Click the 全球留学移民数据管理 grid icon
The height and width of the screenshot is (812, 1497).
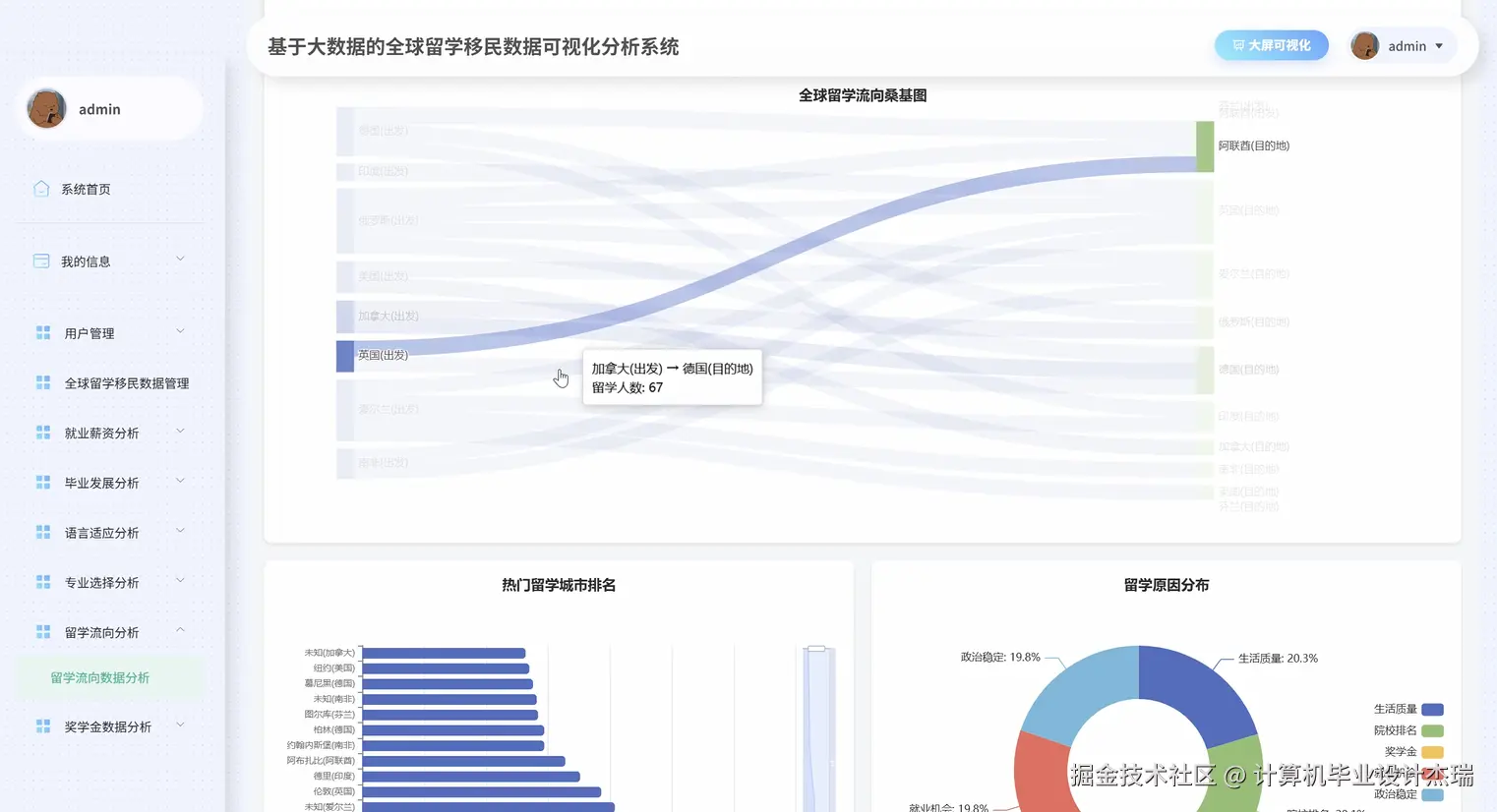point(43,382)
